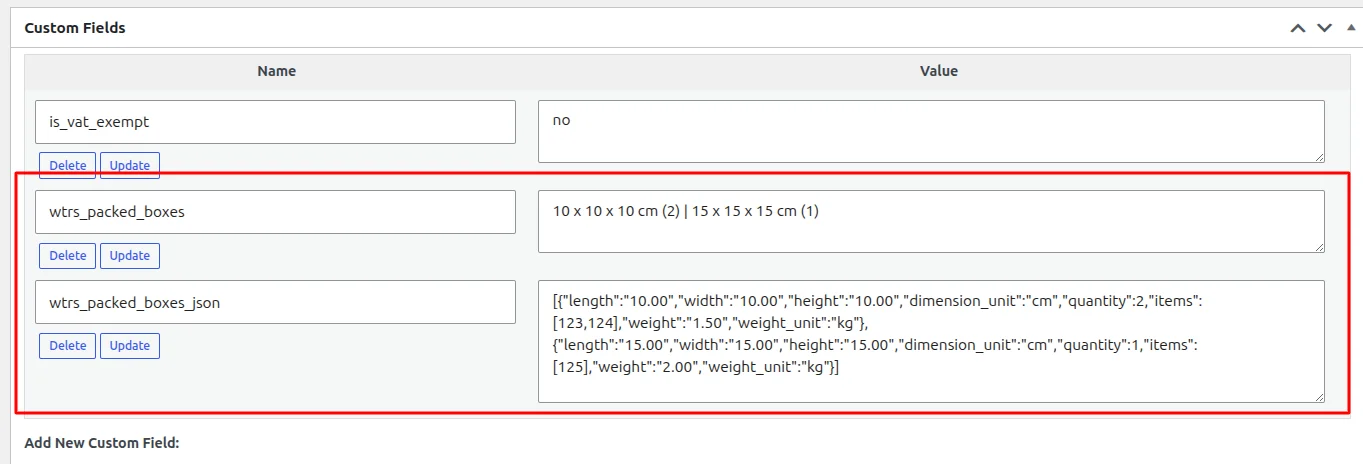Grab resize handle of 'no' value textarea
This screenshot has width=1363, height=464.
click(1318, 156)
